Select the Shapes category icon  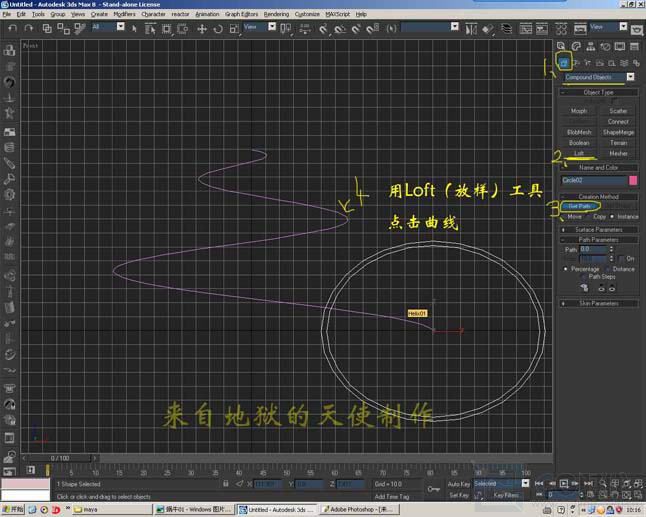pyautogui.click(x=576, y=63)
